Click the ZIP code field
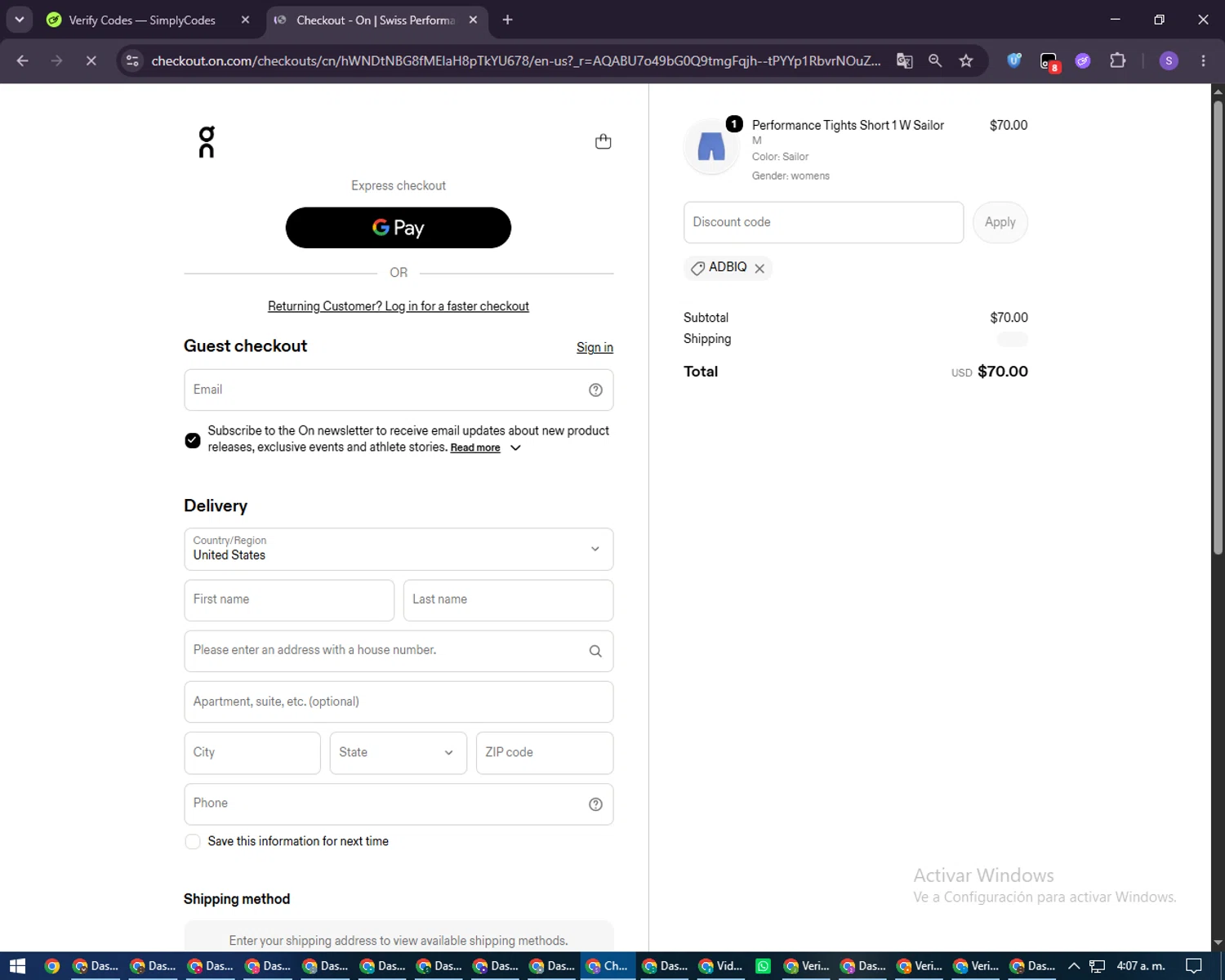Viewport: 1225px width, 980px height. (545, 753)
